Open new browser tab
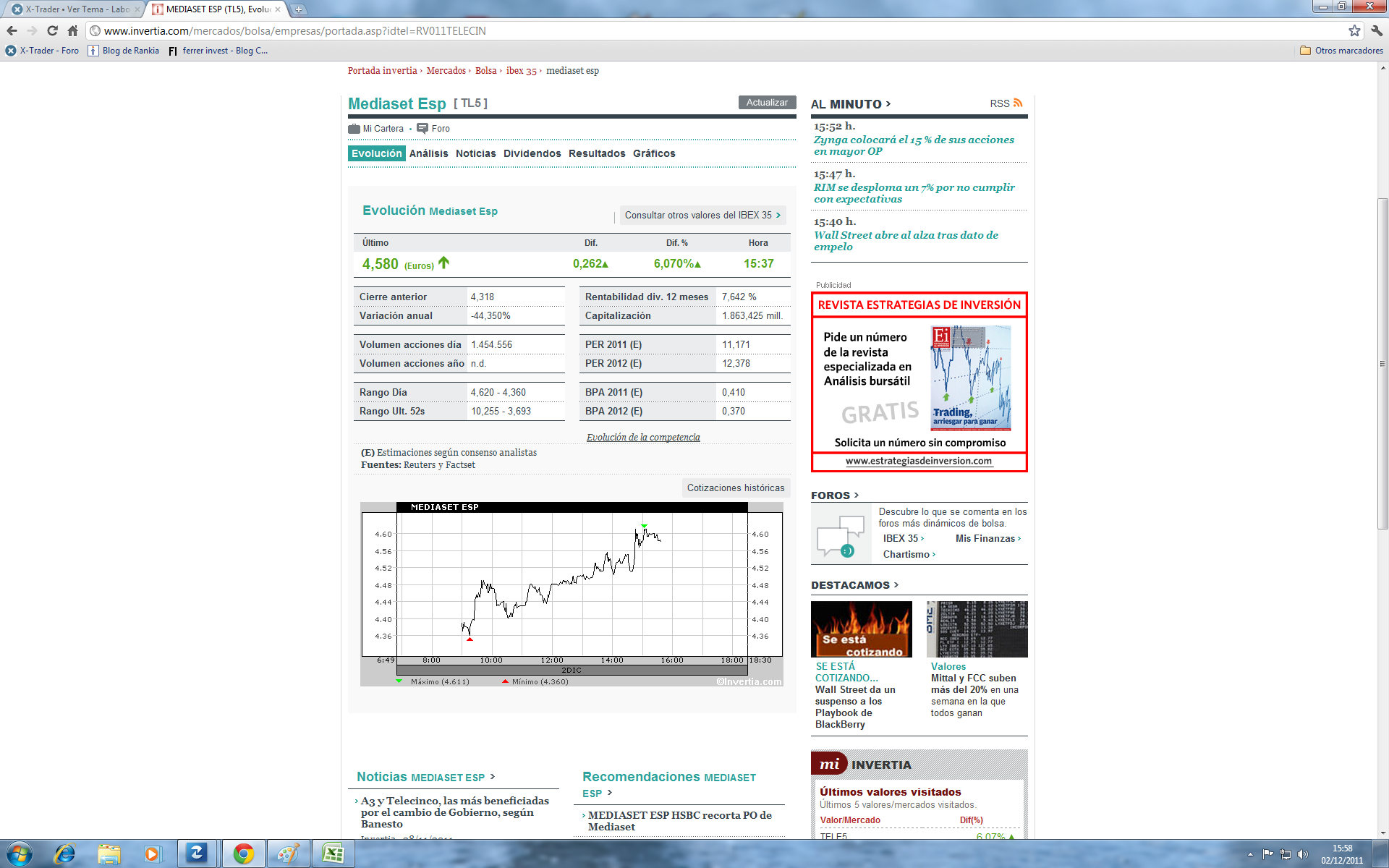The image size is (1389, 868). pos(298,9)
